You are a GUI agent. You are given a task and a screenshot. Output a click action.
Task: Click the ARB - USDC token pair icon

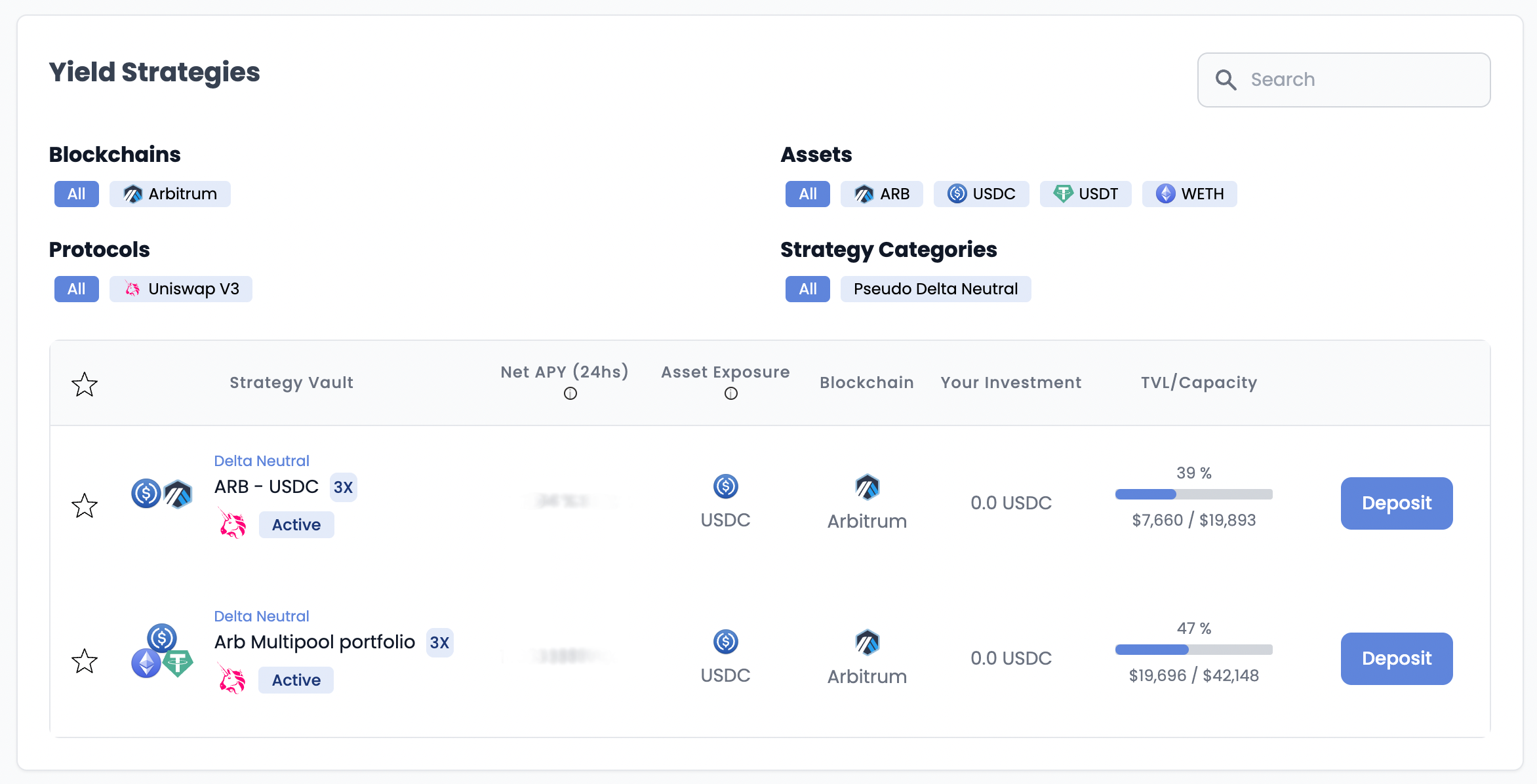coord(161,494)
